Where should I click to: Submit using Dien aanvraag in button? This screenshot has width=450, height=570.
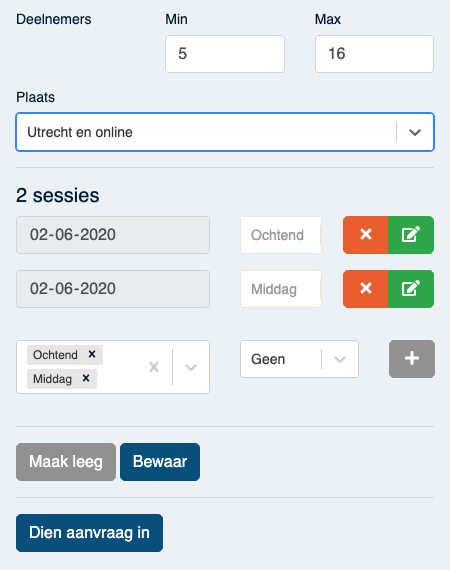coord(89,533)
